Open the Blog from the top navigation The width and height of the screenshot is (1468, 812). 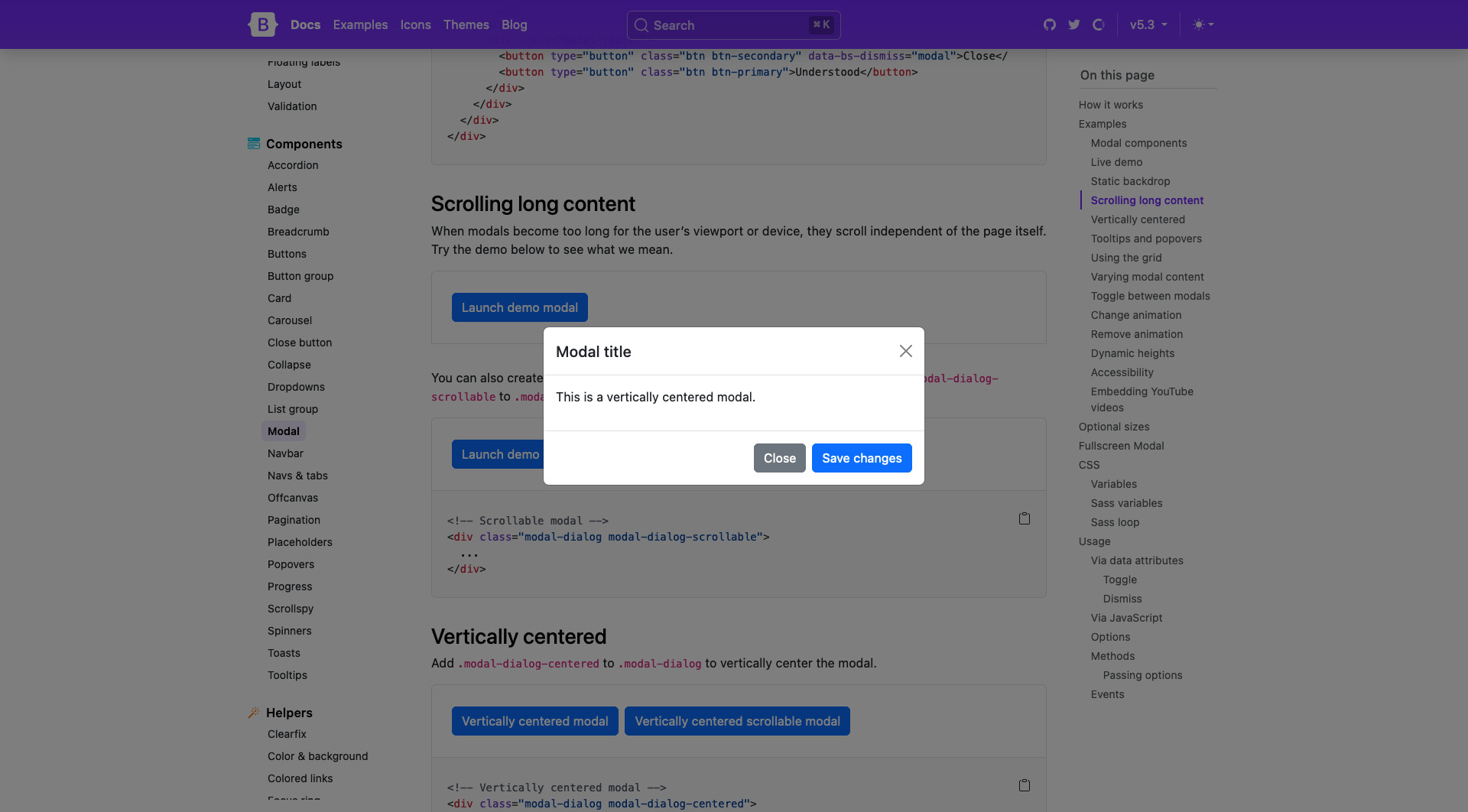pyautogui.click(x=515, y=24)
